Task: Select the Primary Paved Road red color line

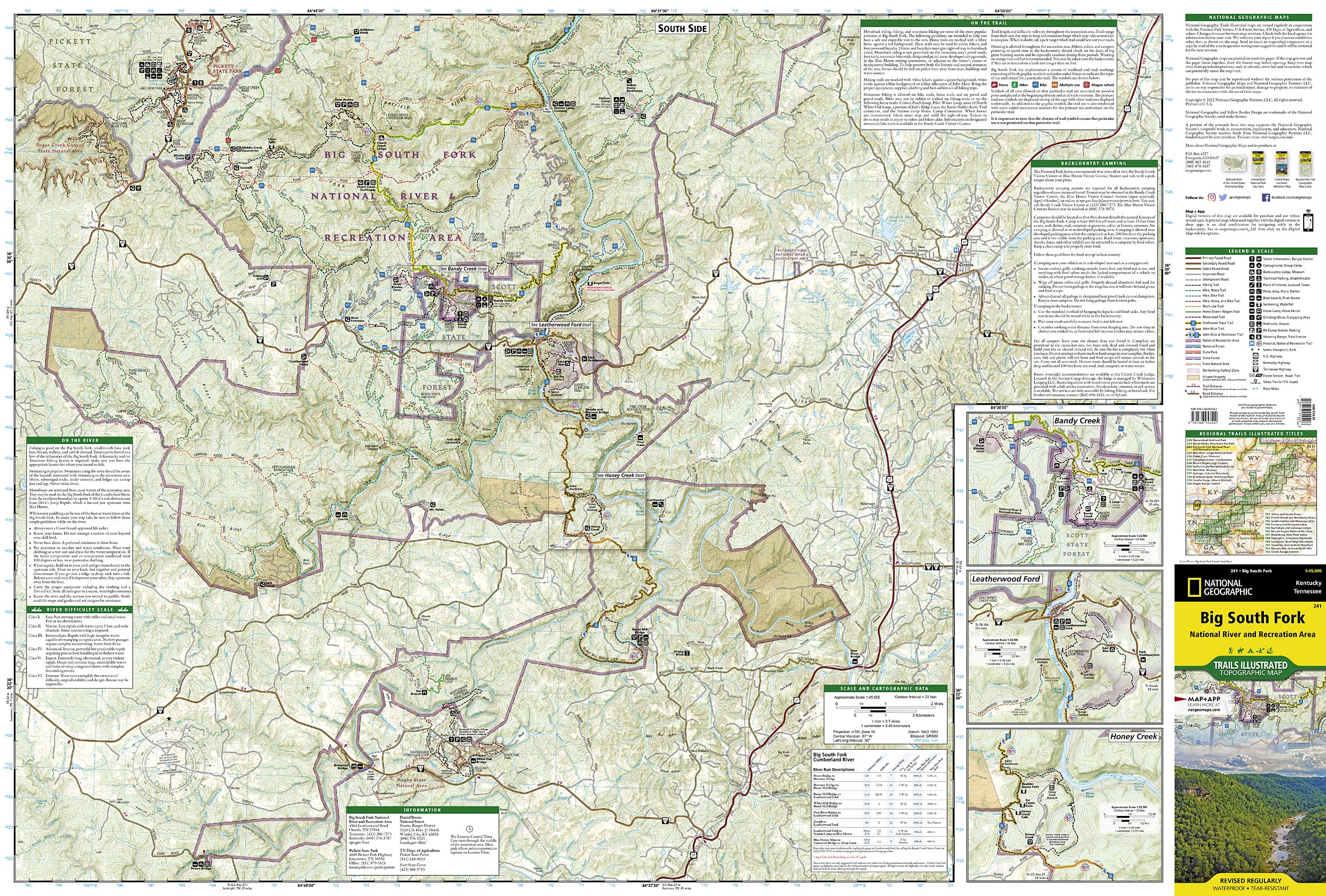Action: (1193, 258)
